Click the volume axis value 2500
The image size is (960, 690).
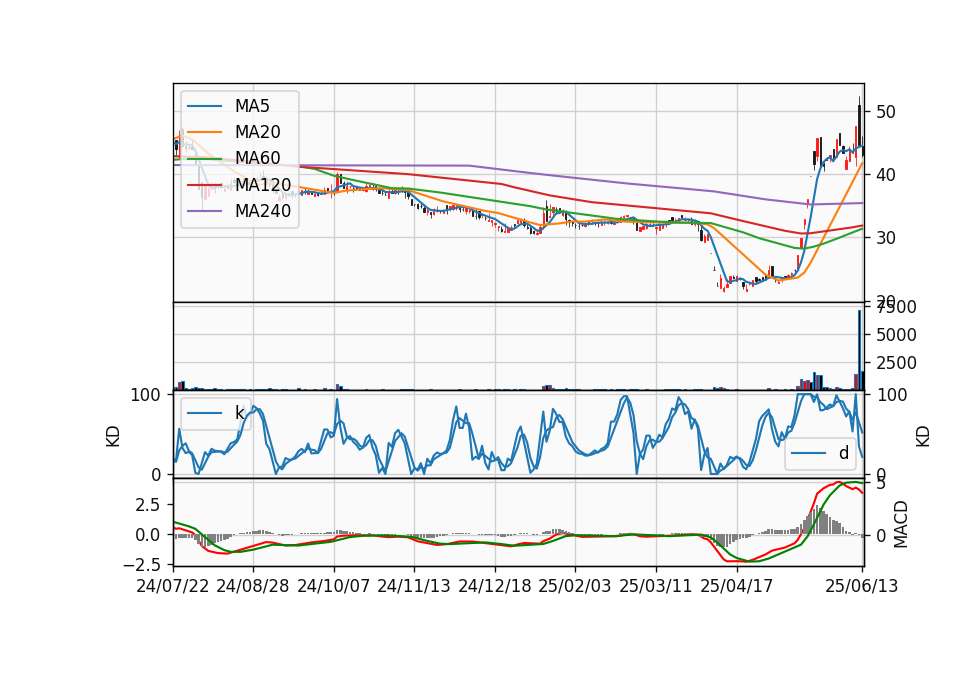pos(896,363)
